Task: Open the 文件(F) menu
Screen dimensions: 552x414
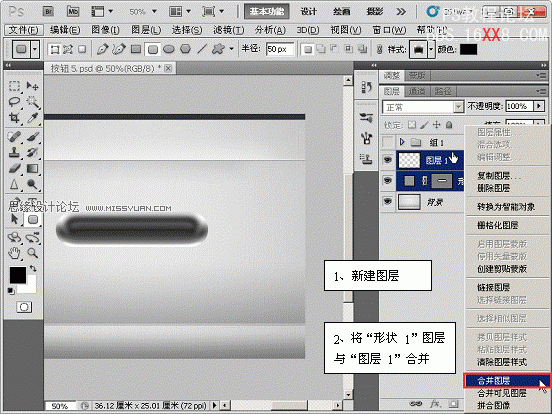Action: 24,30
